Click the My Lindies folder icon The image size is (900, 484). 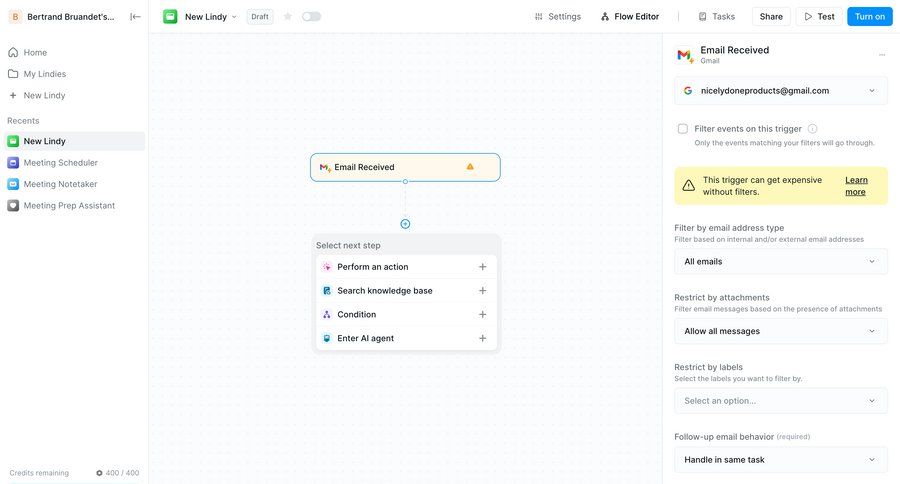13,74
